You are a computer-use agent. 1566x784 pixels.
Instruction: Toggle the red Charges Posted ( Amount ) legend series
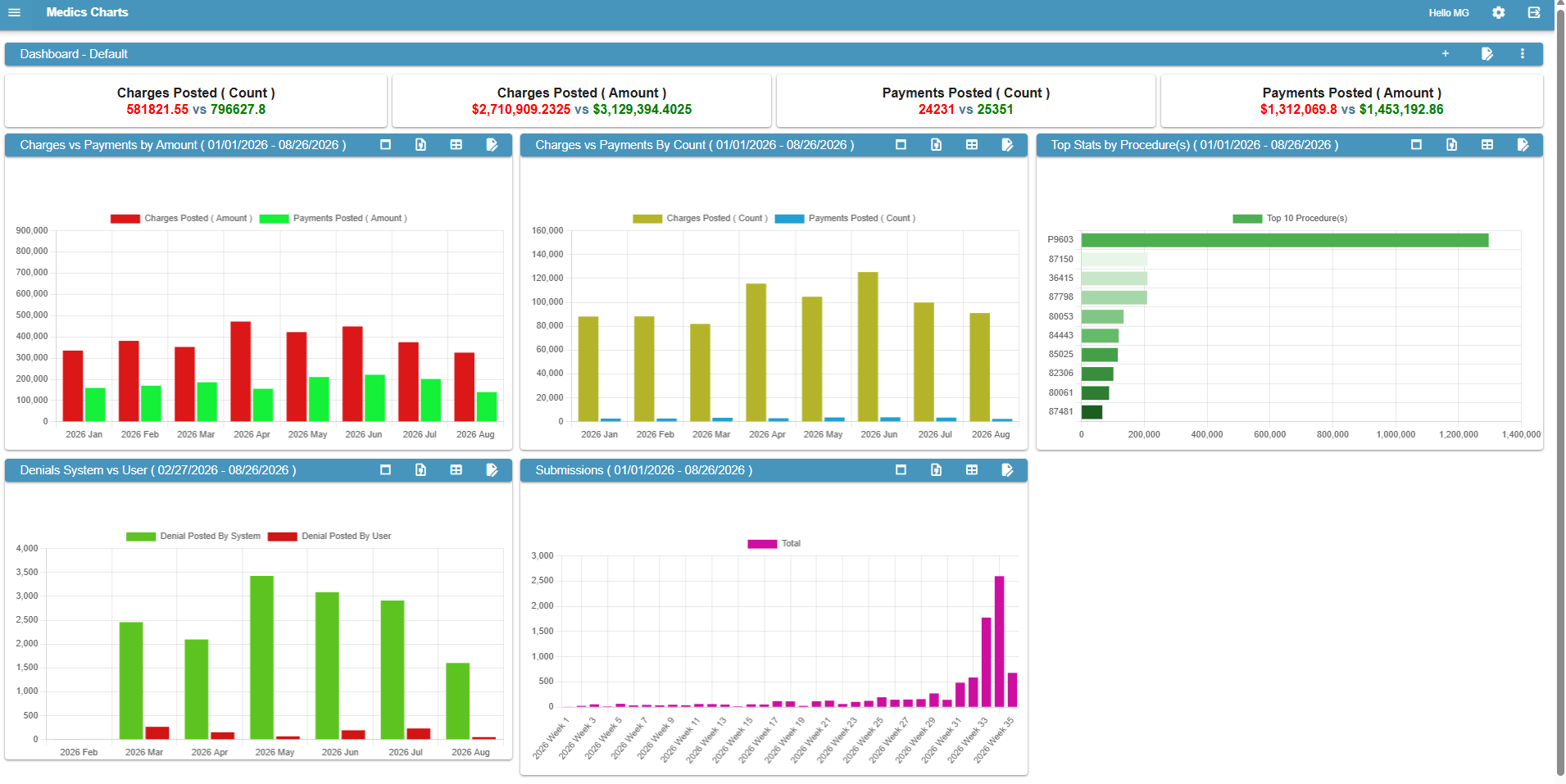pos(181,219)
